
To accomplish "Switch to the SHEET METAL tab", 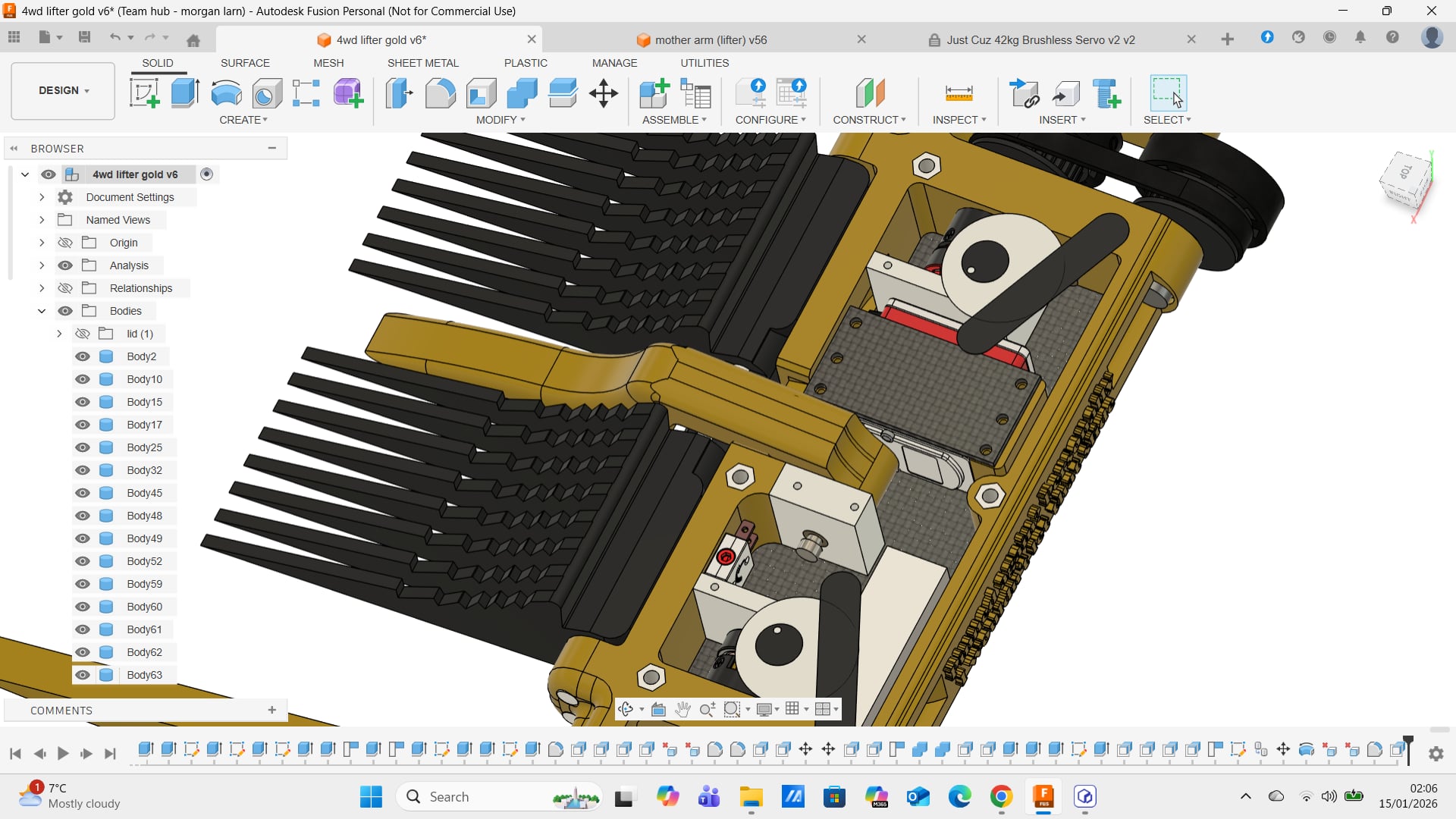I will pyautogui.click(x=422, y=63).
